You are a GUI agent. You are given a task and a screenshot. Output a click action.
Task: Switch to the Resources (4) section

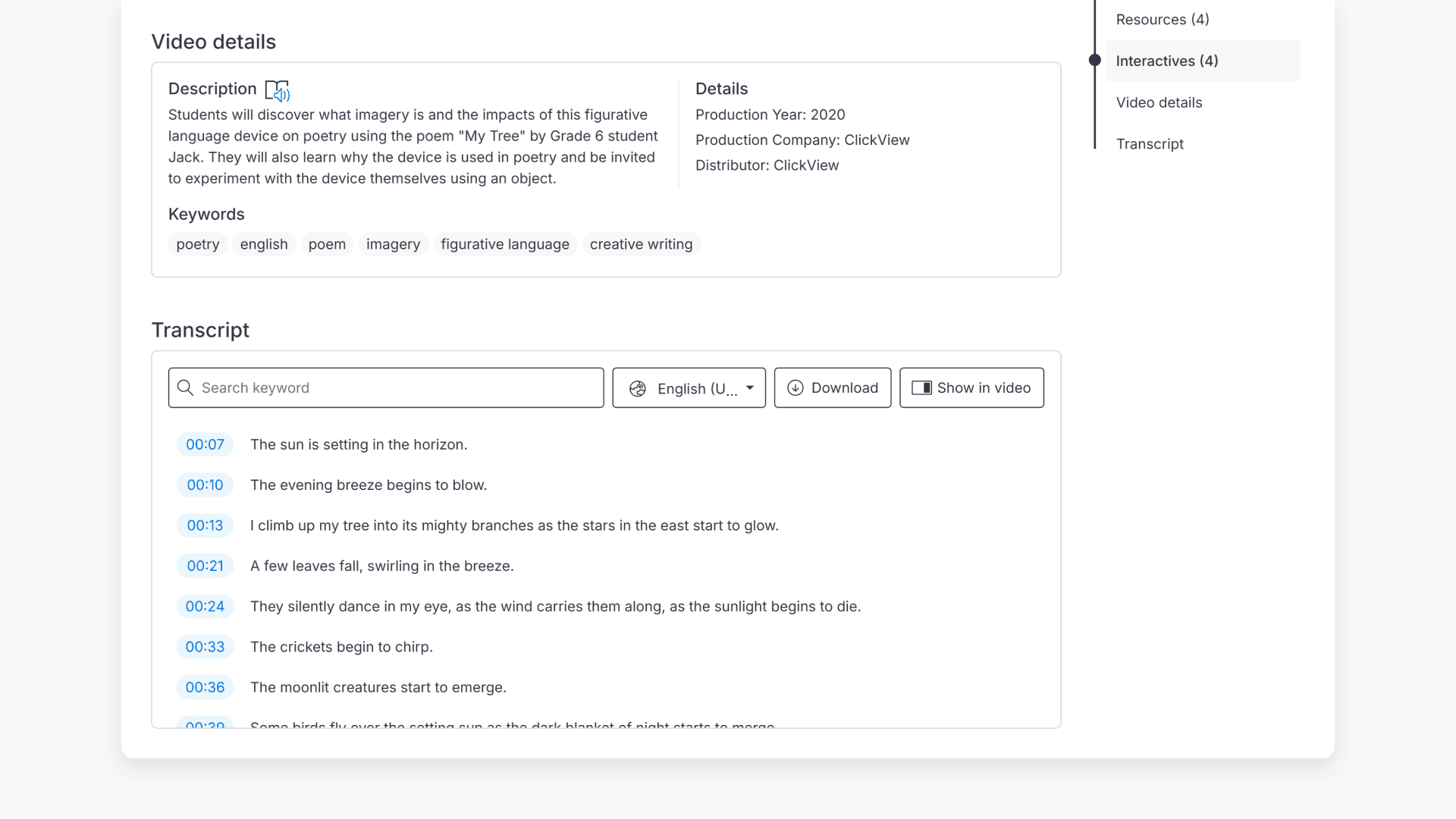click(x=1162, y=19)
